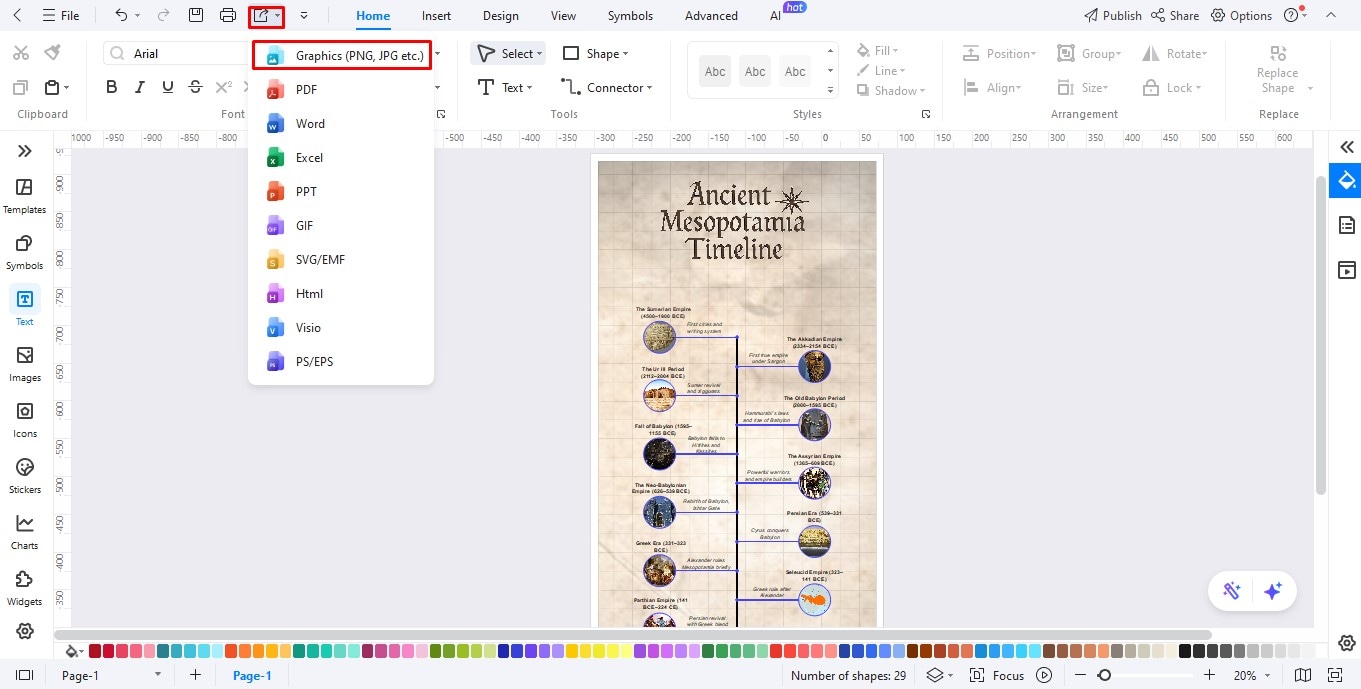Open the Fill style pane on right
Image resolution: width=1361 pixels, height=689 pixels.
(x=1346, y=181)
